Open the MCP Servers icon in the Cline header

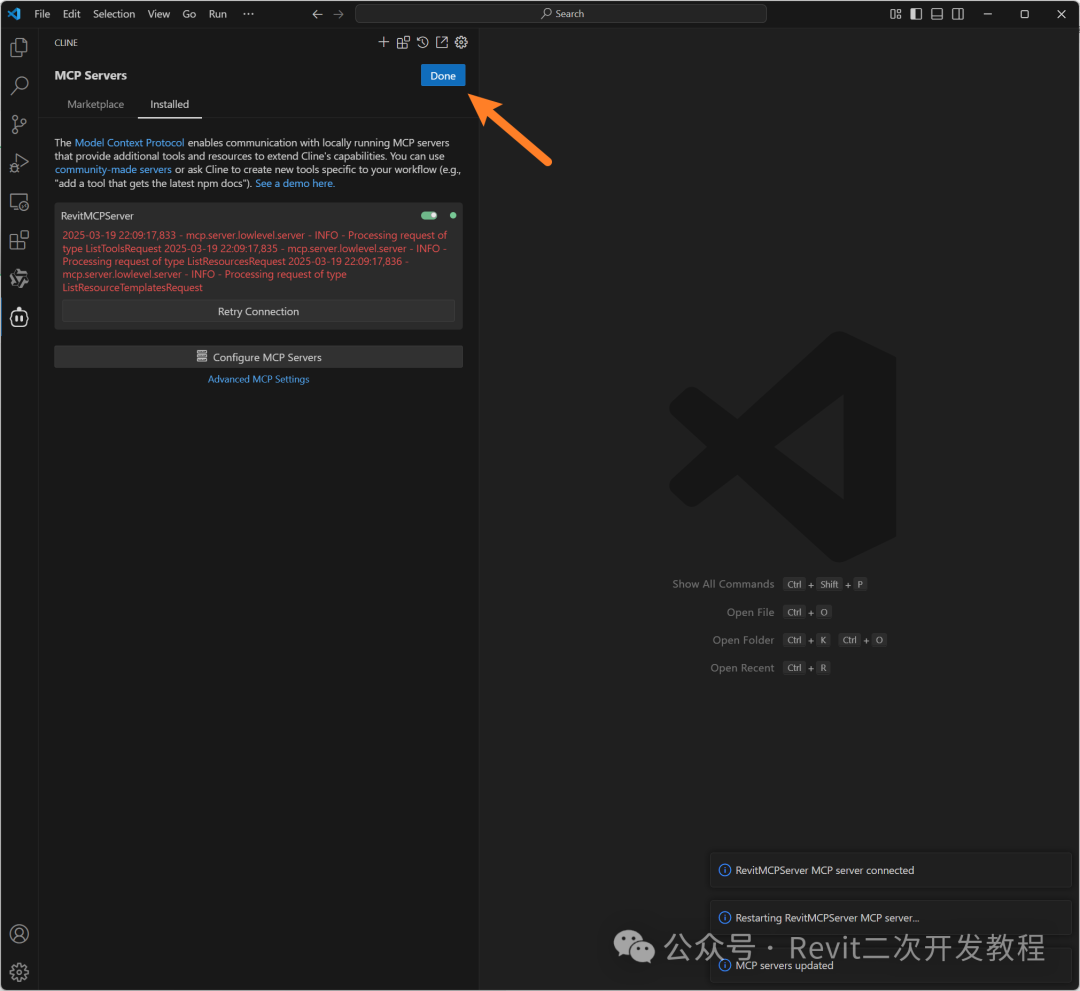[403, 43]
